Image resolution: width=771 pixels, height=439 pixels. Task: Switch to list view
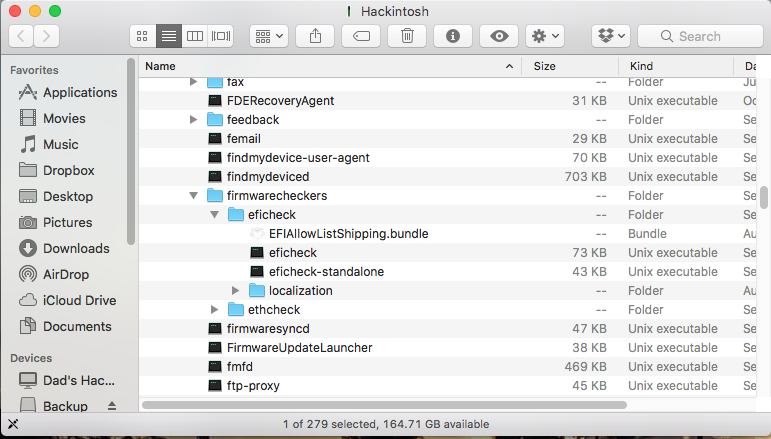click(169, 36)
